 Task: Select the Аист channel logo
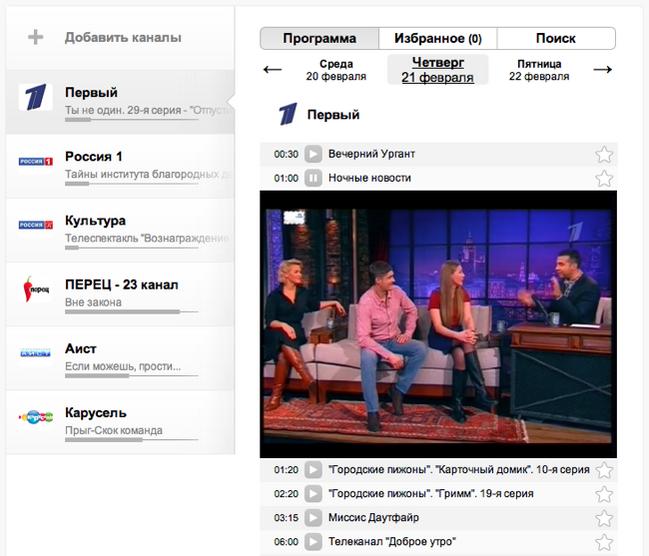36,353
